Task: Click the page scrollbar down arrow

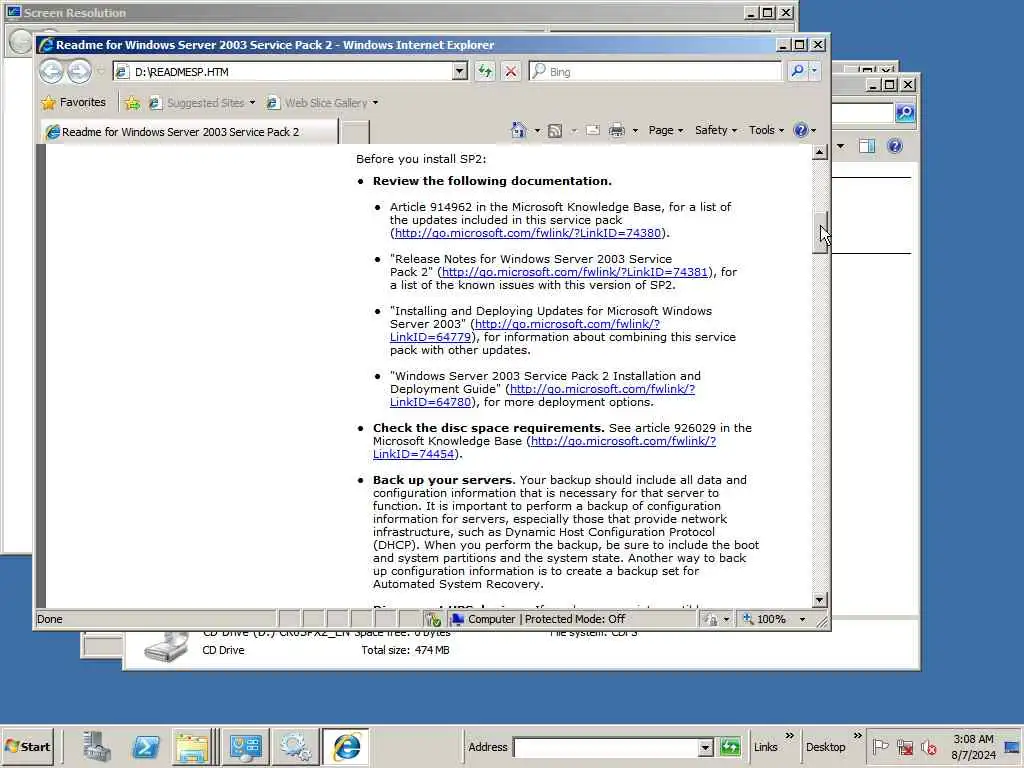Action: (x=820, y=600)
